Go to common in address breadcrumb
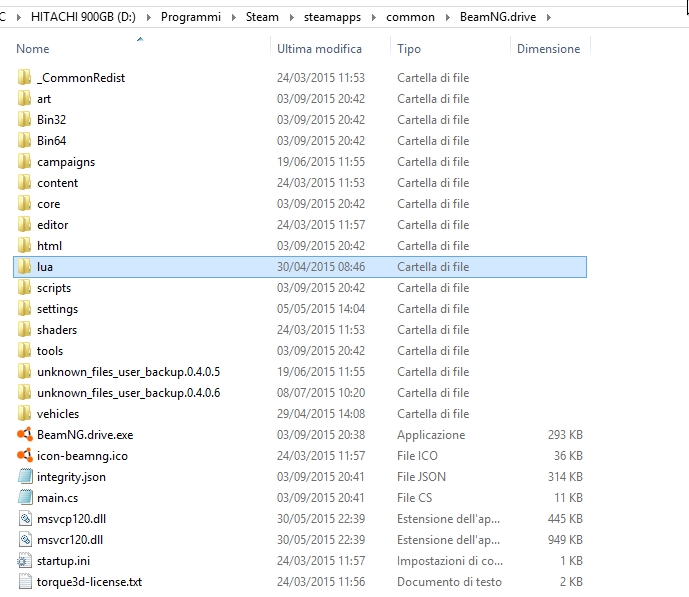Image resolution: width=689 pixels, height=597 pixels. coord(410,17)
